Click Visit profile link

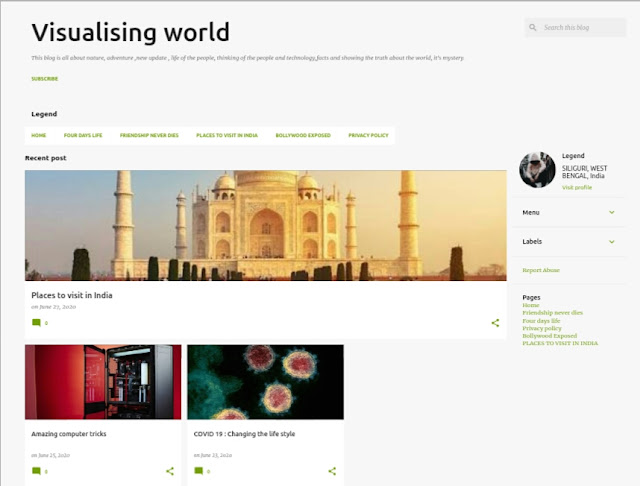pos(577,188)
